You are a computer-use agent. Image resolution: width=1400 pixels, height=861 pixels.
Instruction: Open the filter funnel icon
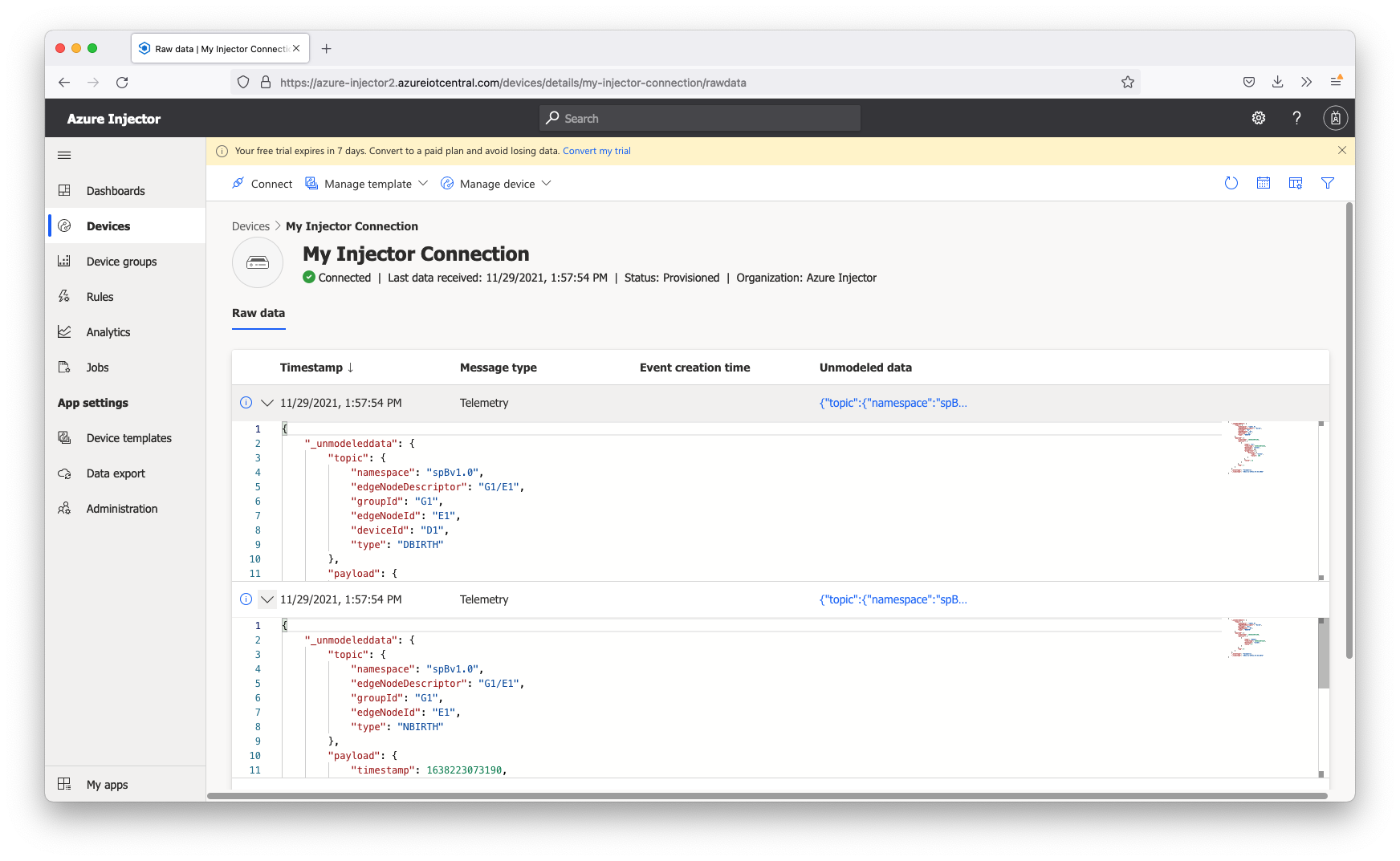click(1327, 184)
